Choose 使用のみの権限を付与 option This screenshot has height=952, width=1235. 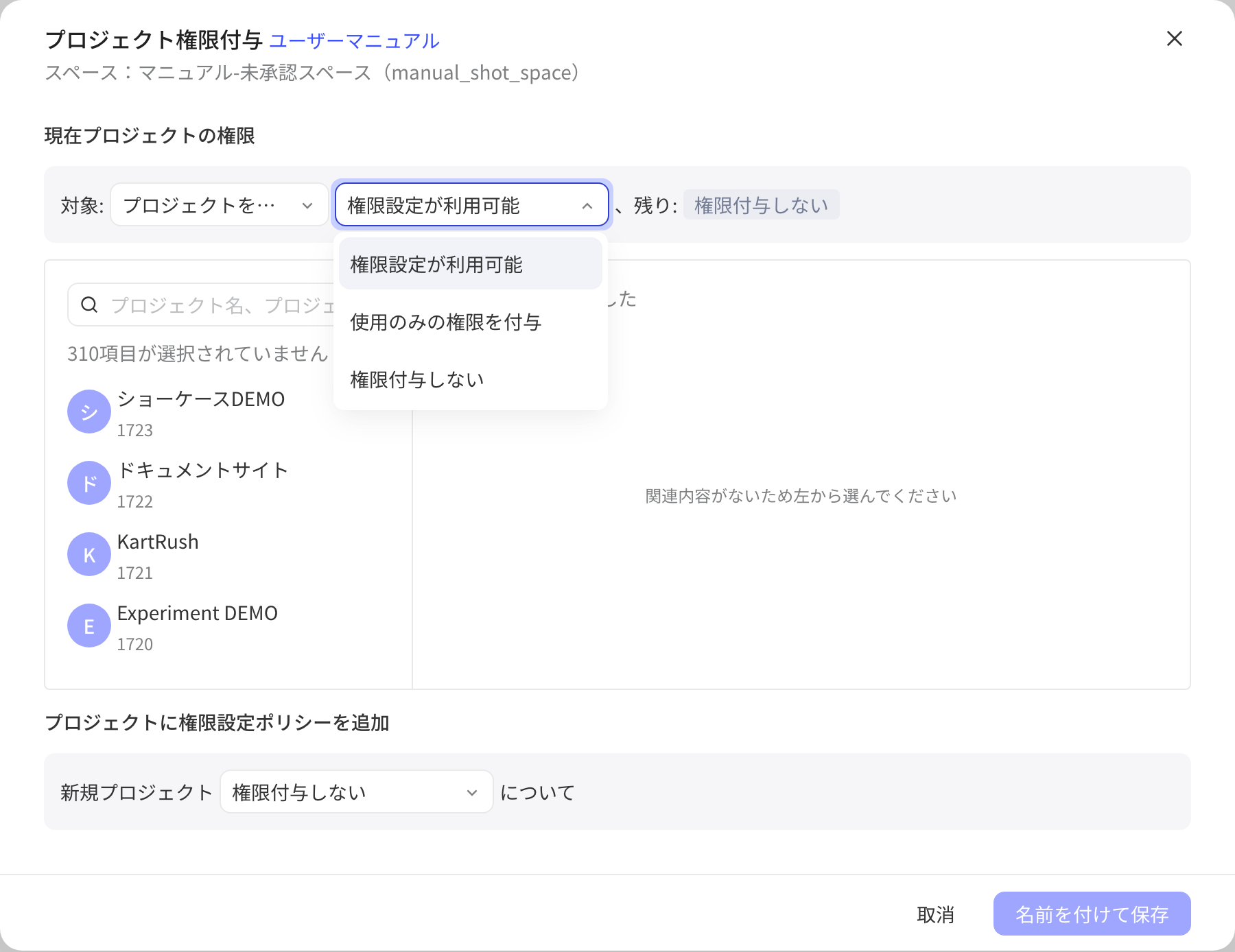[471, 322]
